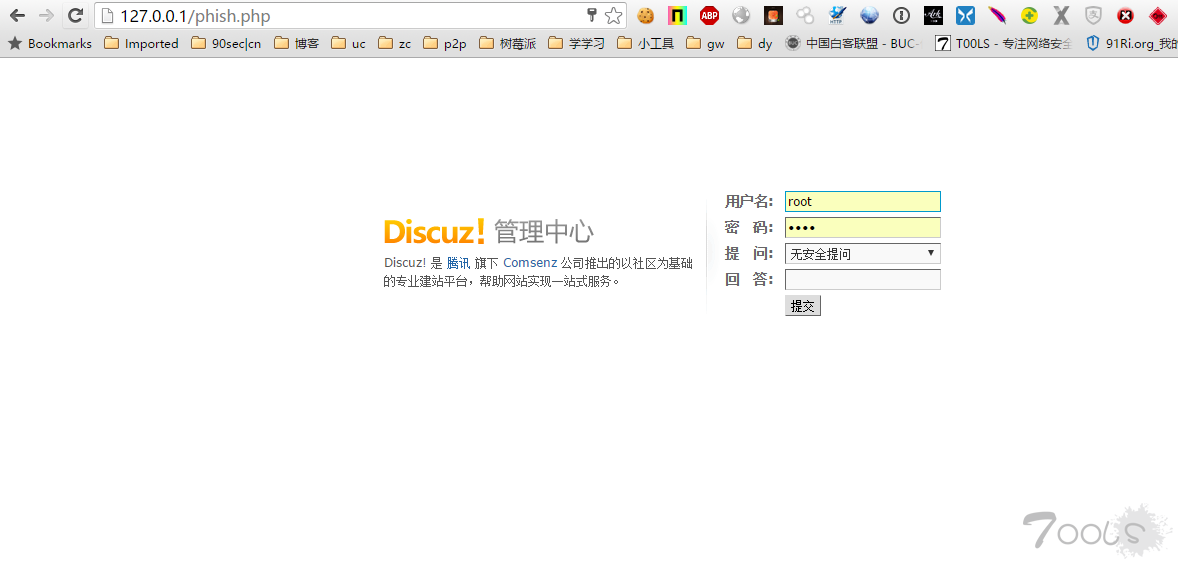Click the 密 码: label
Viewport: 1178px width, 564px height.
pos(748,228)
